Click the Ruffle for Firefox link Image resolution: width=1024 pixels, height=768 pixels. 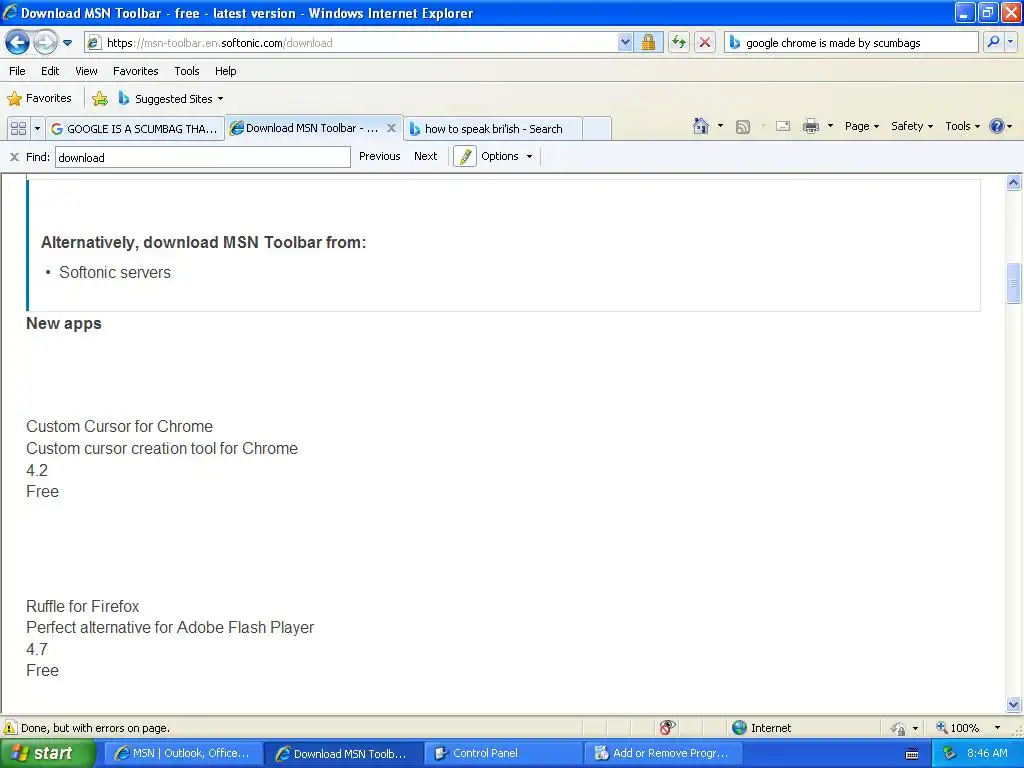pos(83,606)
